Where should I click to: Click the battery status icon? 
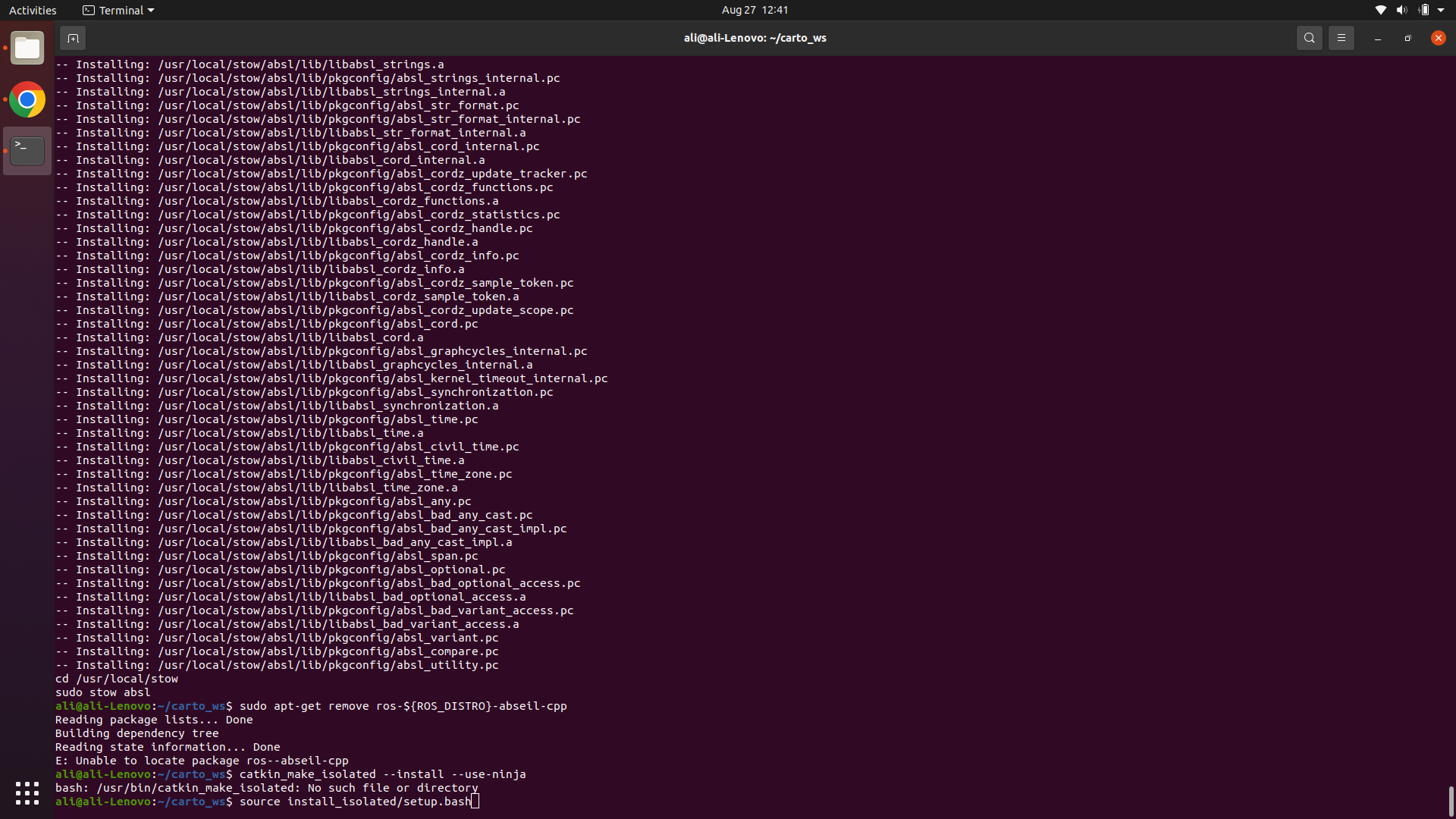[1423, 10]
